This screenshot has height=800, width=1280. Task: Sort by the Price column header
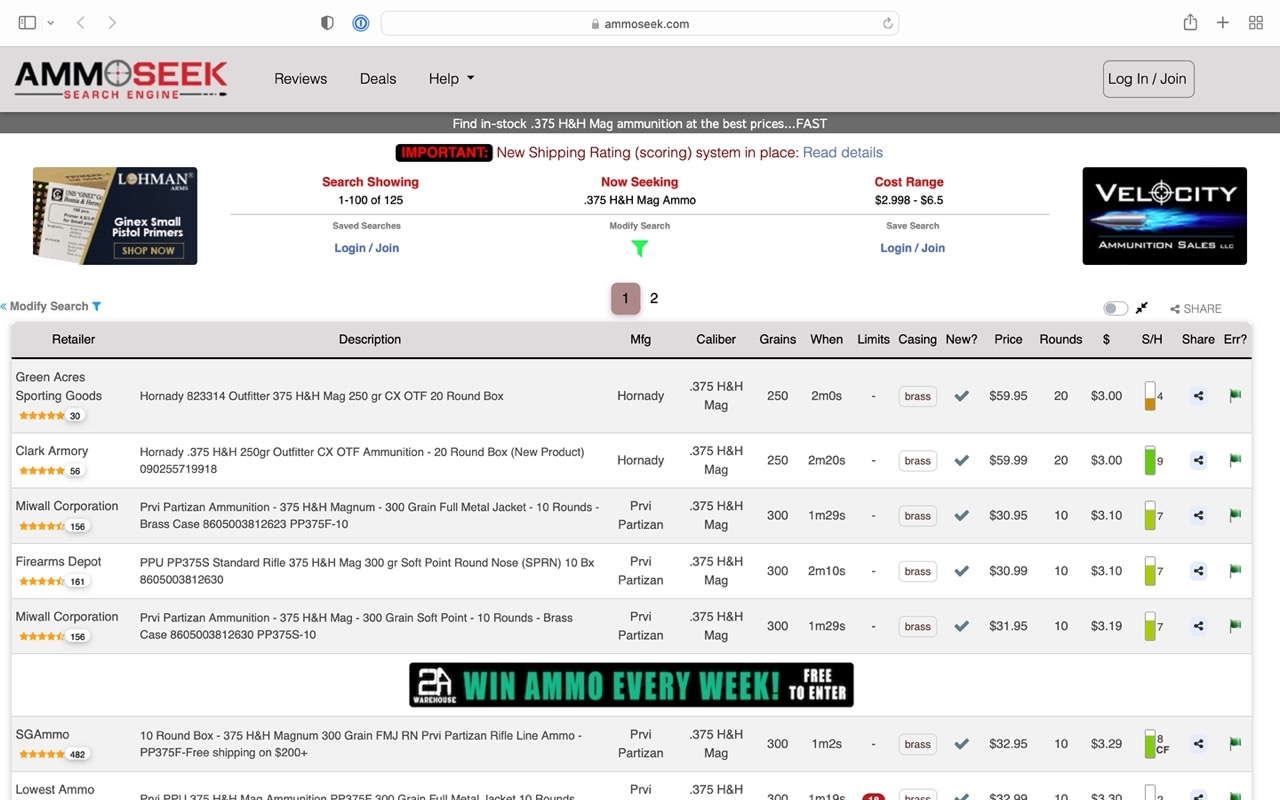(x=1008, y=339)
